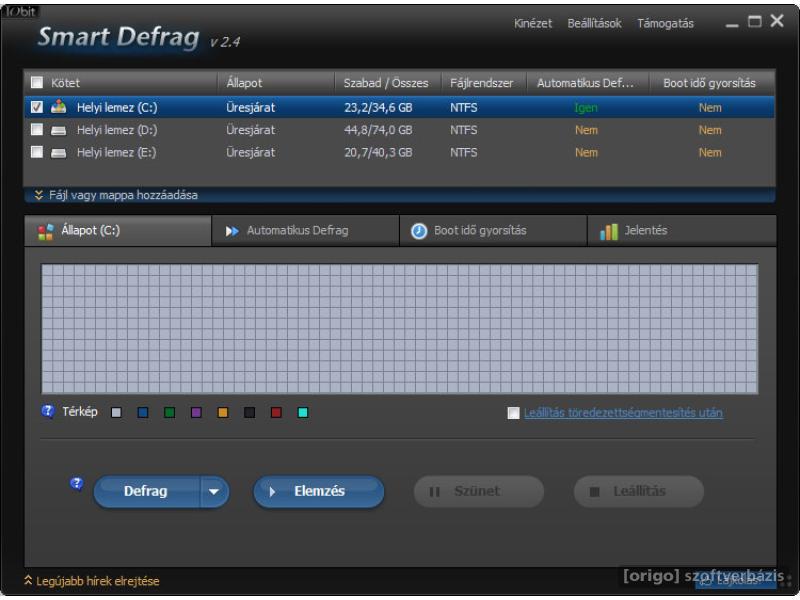The width and height of the screenshot is (800, 600).
Task: Click the blue map legend swatch
Action: click(143, 412)
